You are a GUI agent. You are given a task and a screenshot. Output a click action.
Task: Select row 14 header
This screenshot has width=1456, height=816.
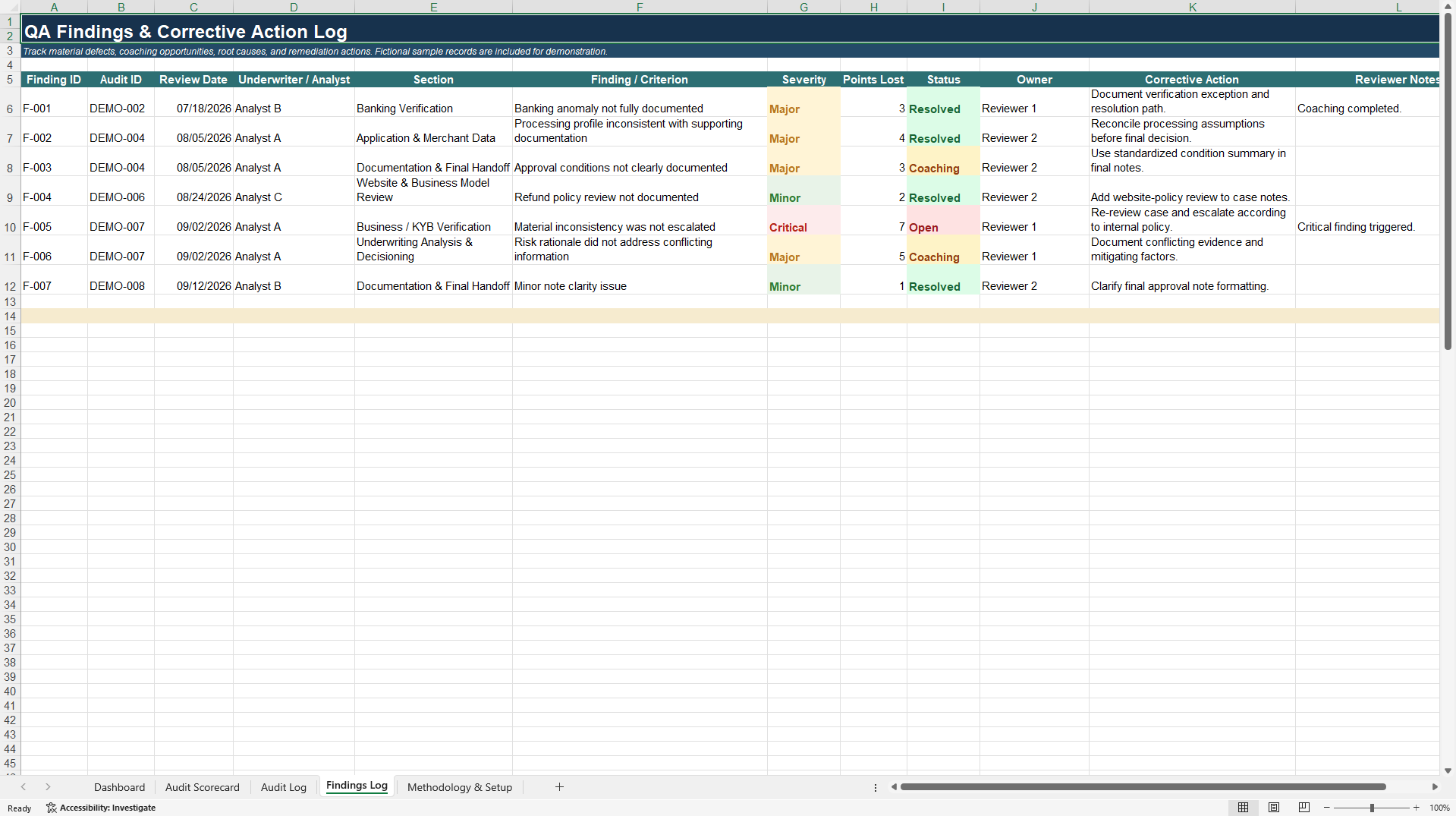10,317
